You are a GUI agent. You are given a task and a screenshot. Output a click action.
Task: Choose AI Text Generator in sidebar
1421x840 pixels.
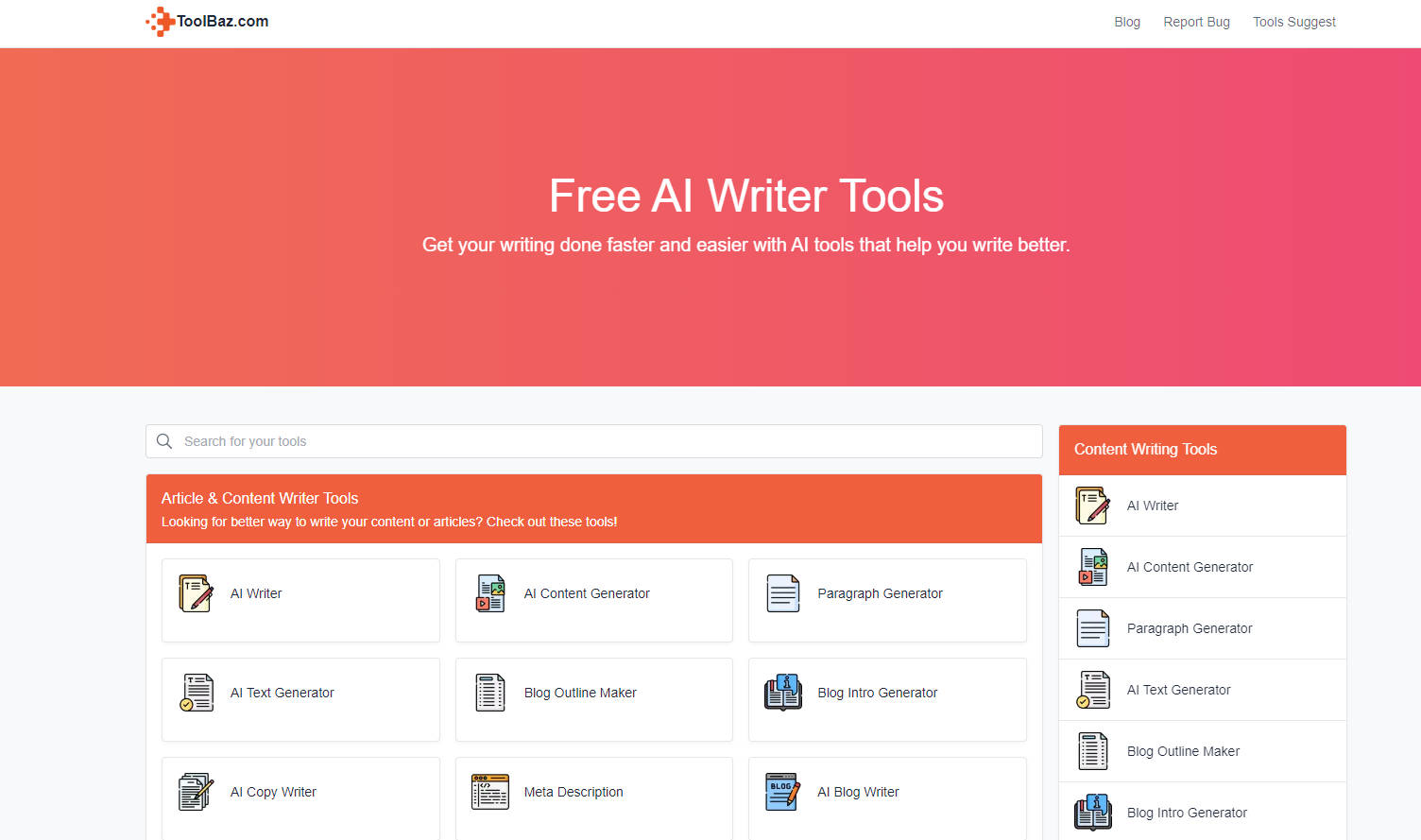pyautogui.click(x=1178, y=690)
